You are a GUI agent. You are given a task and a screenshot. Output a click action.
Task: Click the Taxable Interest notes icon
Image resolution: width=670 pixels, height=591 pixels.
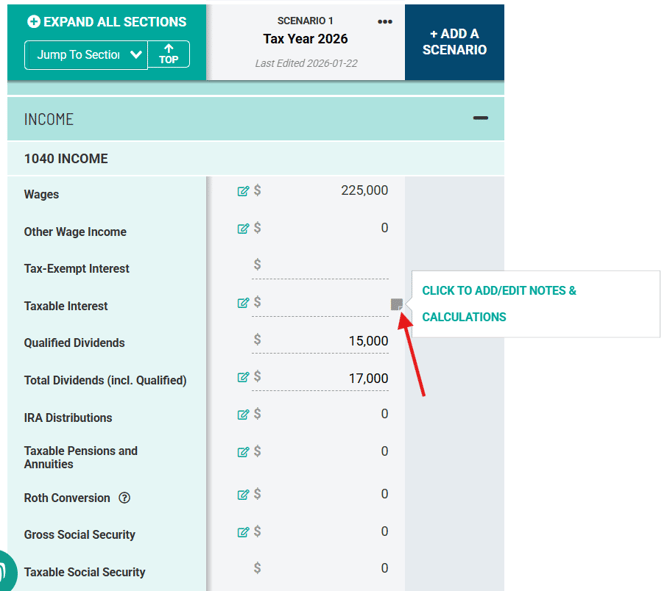point(396,303)
